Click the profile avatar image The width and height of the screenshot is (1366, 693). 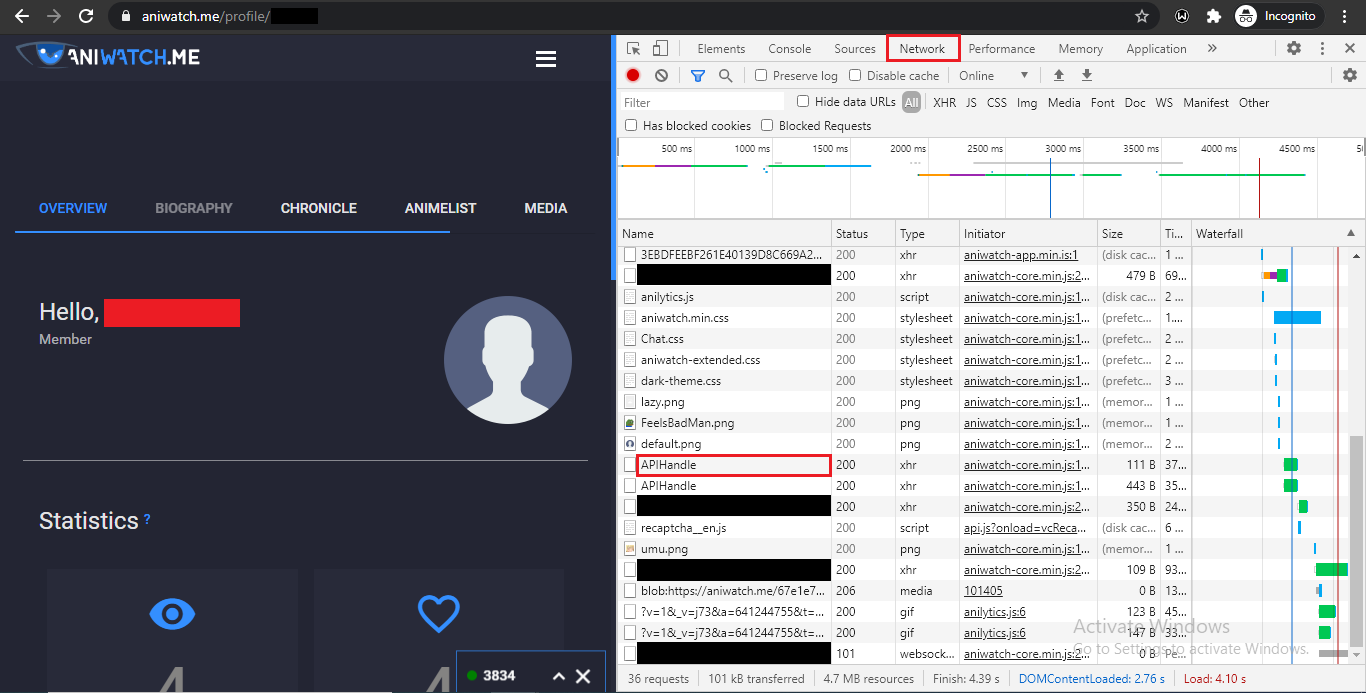tap(508, 360)
